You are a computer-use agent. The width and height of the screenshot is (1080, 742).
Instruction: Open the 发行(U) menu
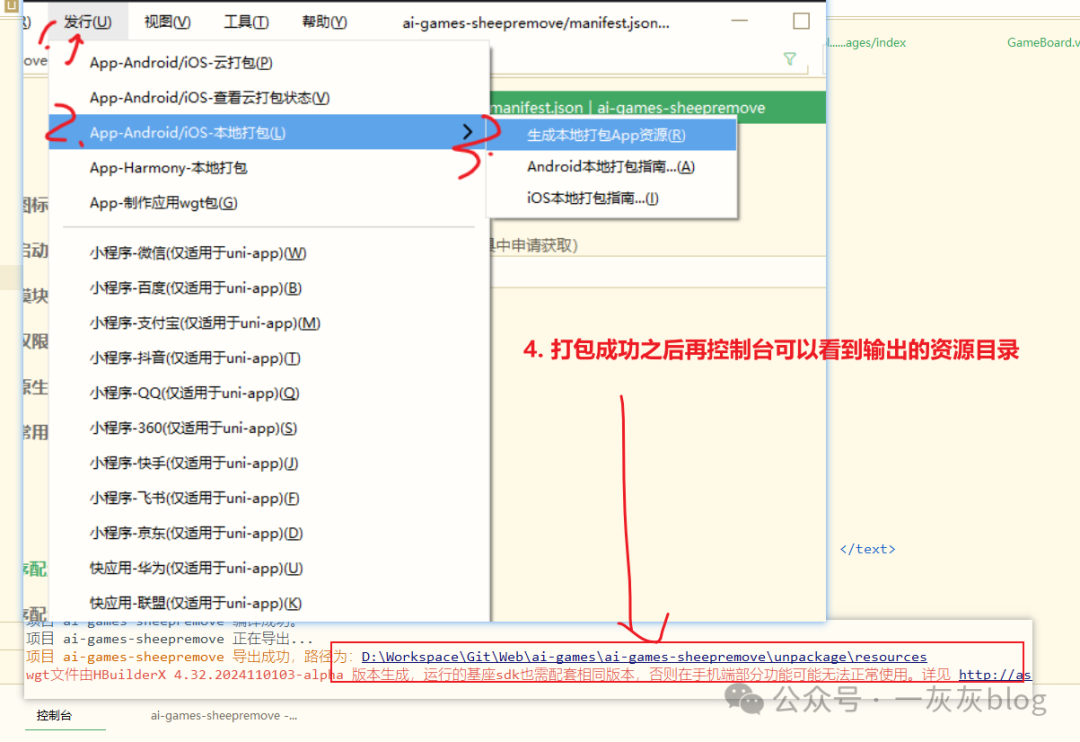click(x=88, y=21)
